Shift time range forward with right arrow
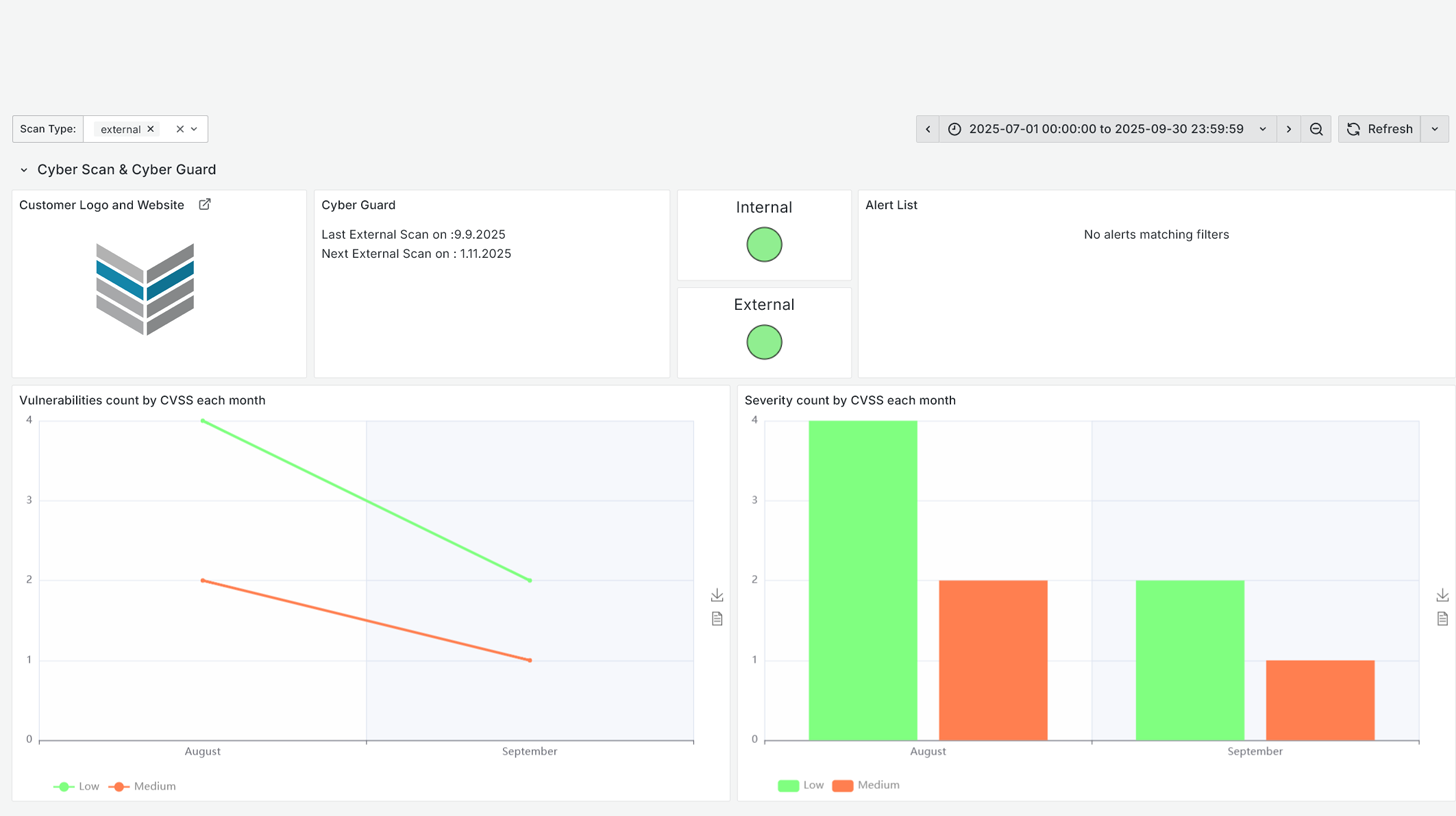The image size is (1456, 816). pyautogui.click(x=1288, y=129)
